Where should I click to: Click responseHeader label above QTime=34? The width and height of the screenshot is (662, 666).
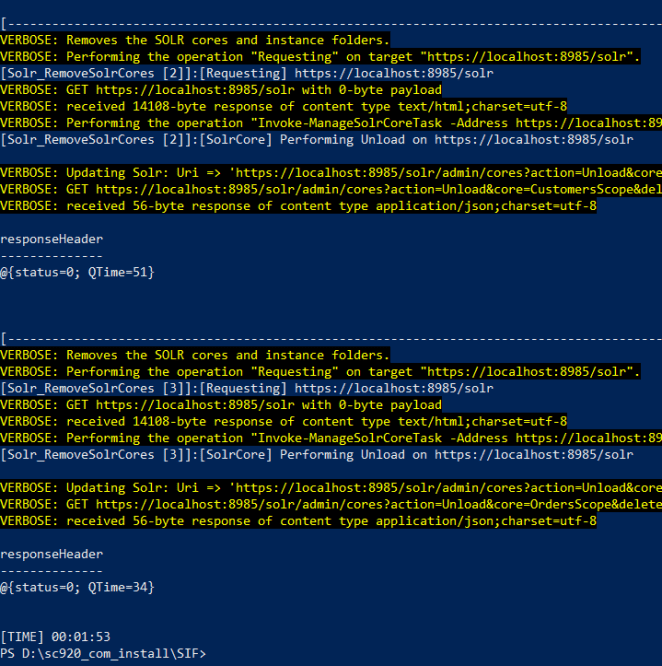(51, 554)
